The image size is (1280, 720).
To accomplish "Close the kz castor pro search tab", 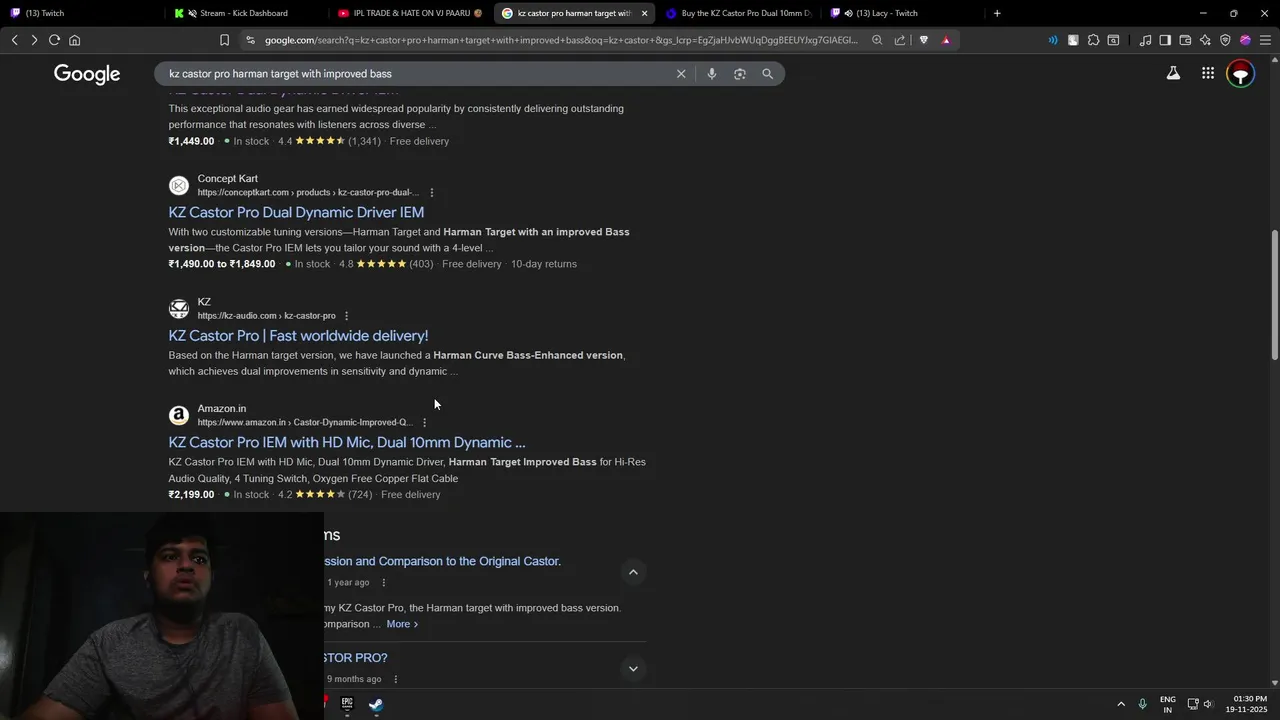I will 644,13.
